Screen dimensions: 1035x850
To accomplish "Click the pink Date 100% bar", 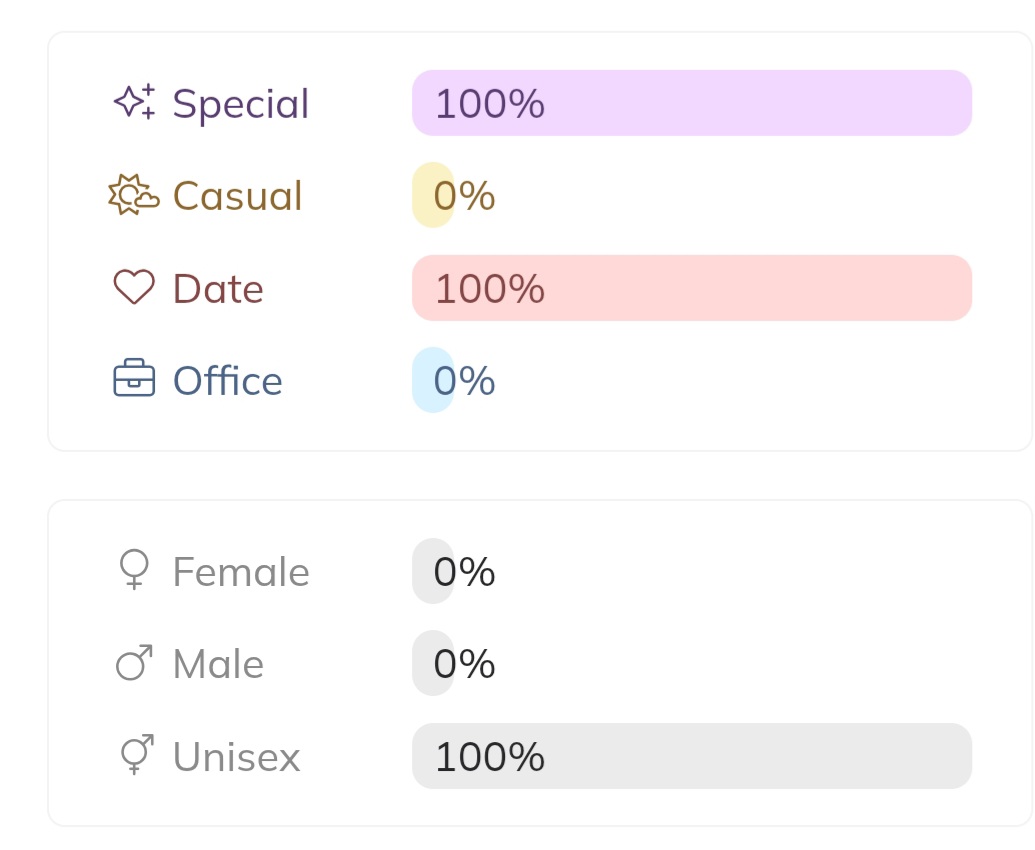I will click(692, 288).
